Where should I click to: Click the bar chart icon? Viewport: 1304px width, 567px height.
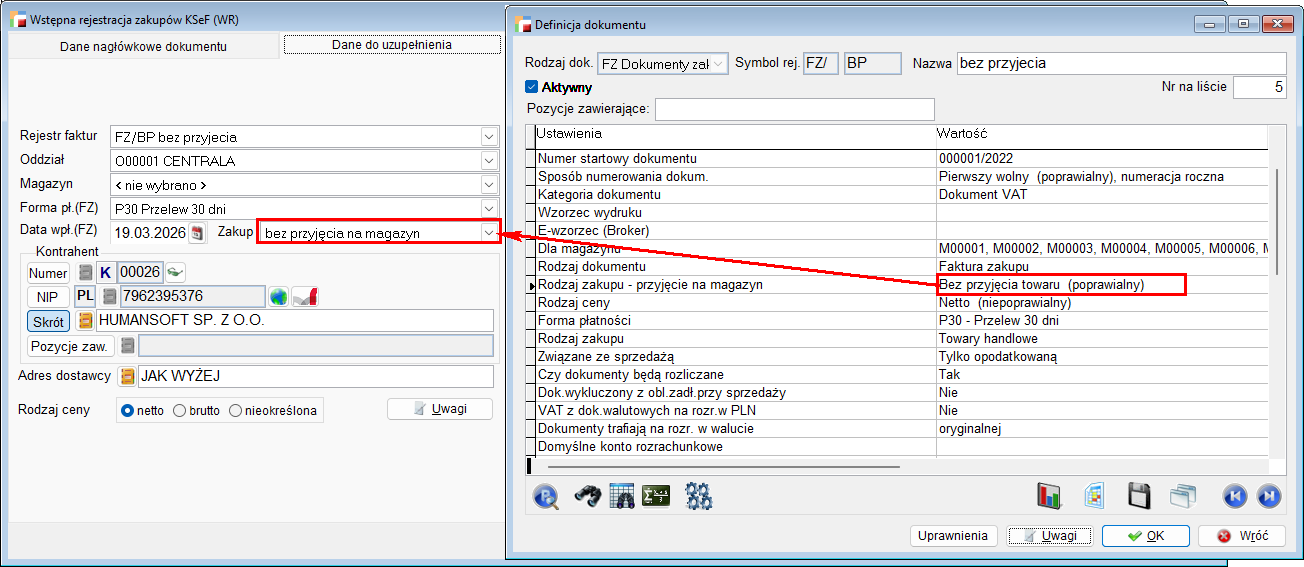[x=1049, y=495]
